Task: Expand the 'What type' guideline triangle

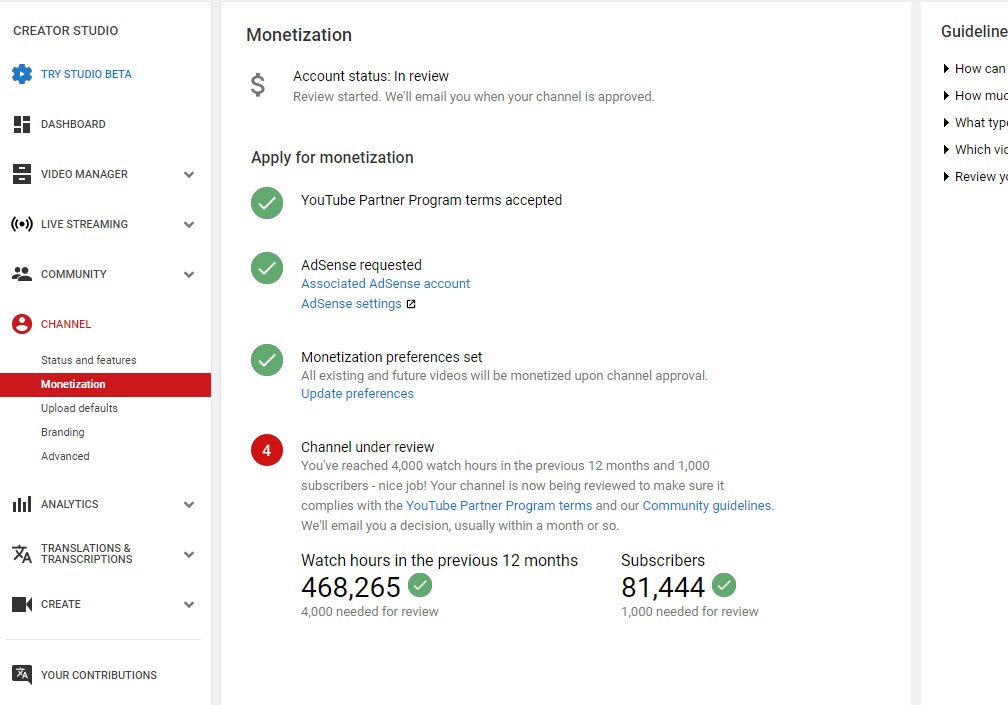Action: click(946, 123)
